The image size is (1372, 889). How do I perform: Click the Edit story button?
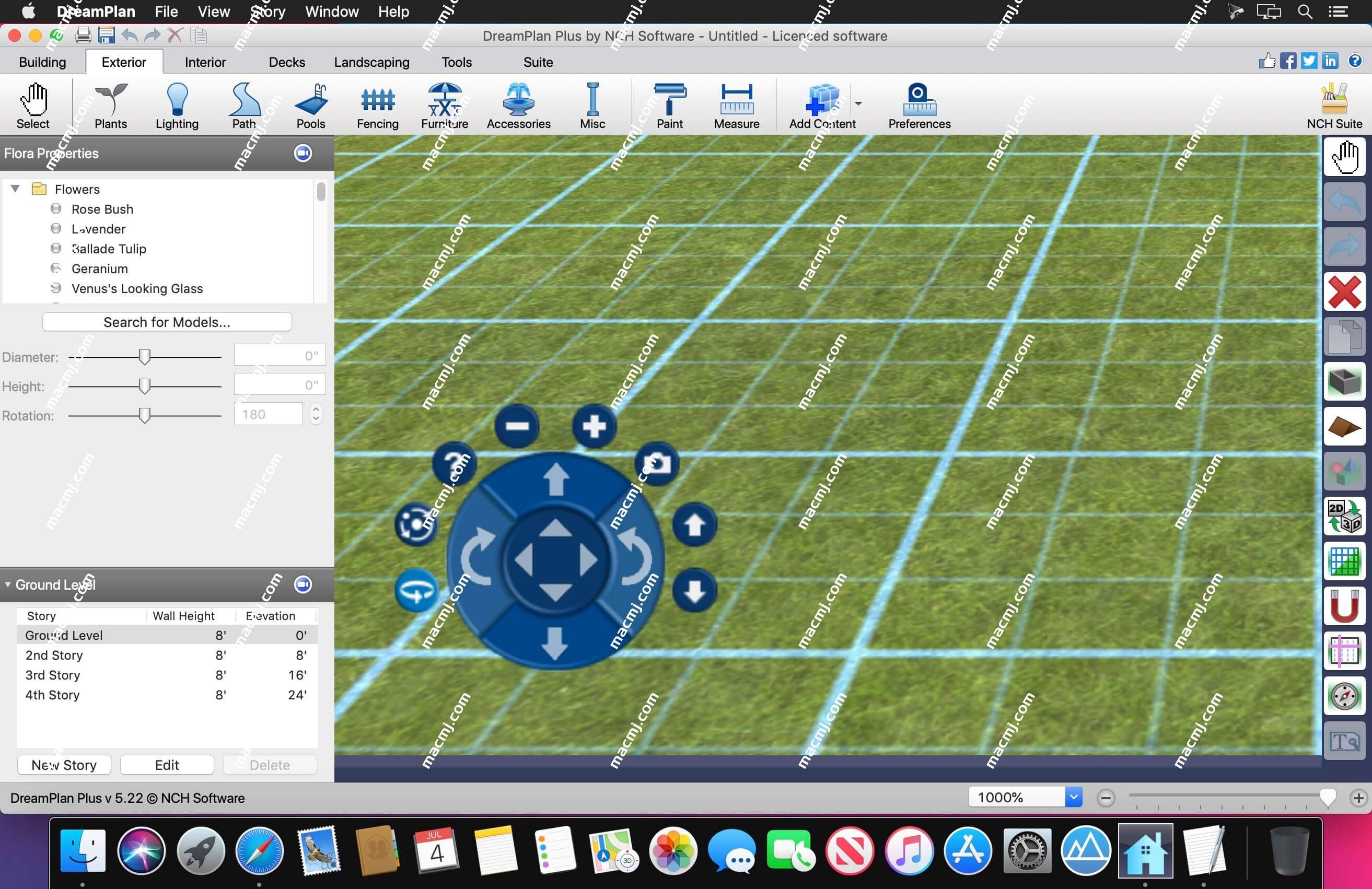tap(166, 765)
